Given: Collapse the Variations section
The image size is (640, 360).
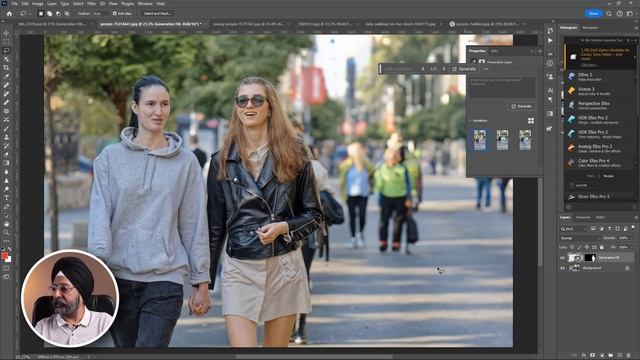Looking at the screenshot, I should coord(470,121).
